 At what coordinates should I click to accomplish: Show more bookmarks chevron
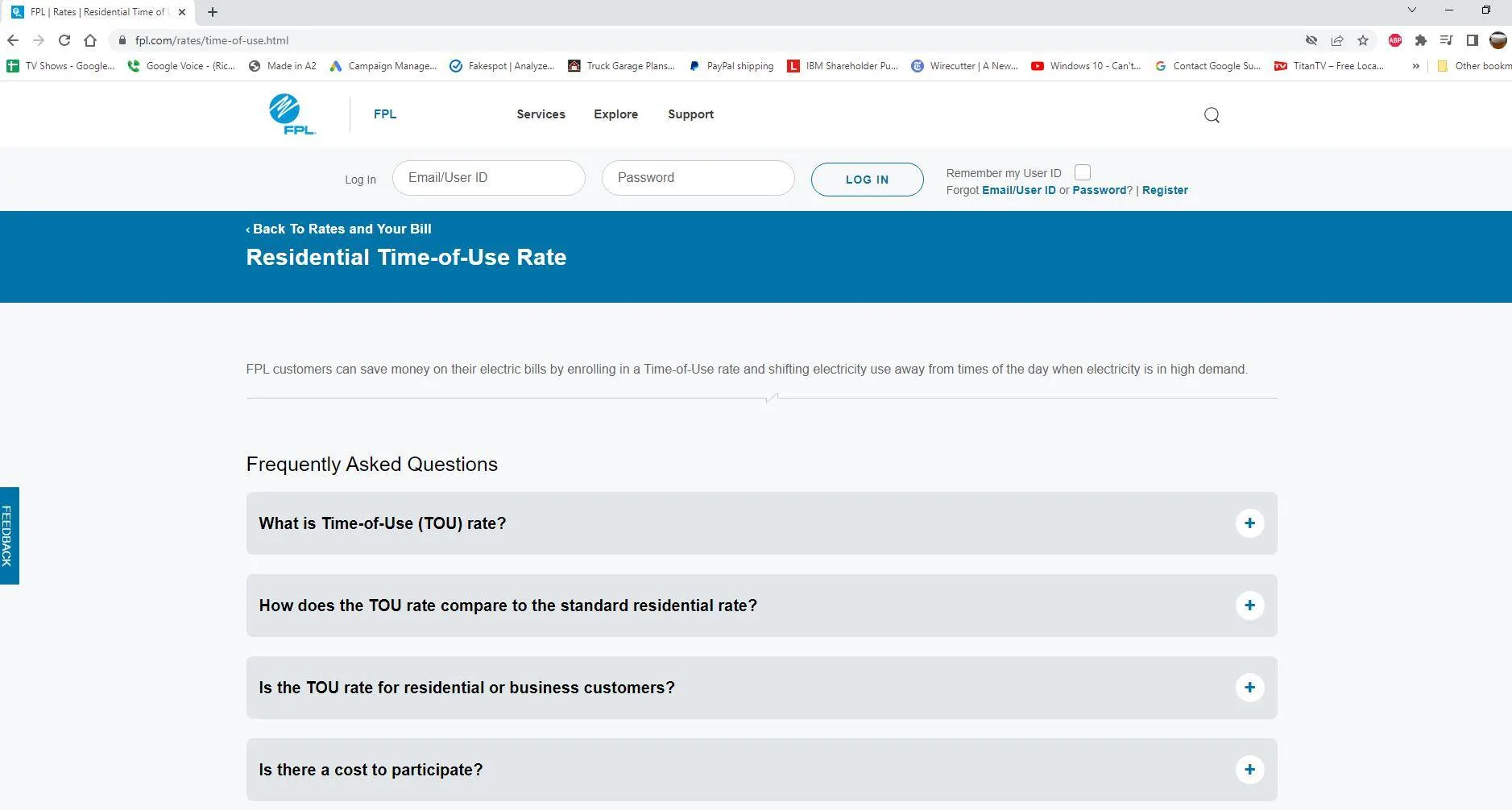pos(1415,66)
